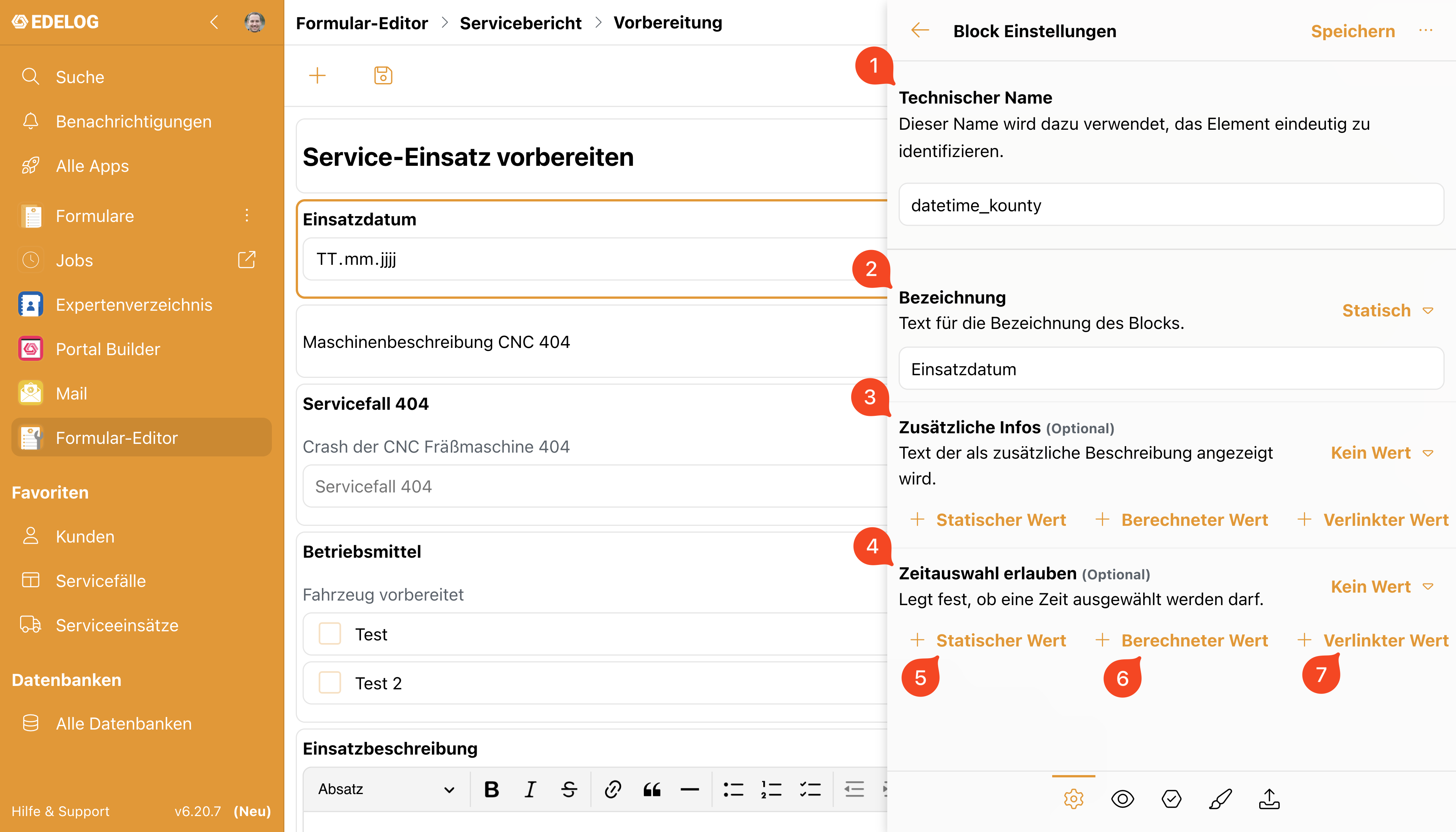Add Berechneter Wert under Zusätzliche Infos
This screenshot has width=1456, height=832.
coord(1181,519)
